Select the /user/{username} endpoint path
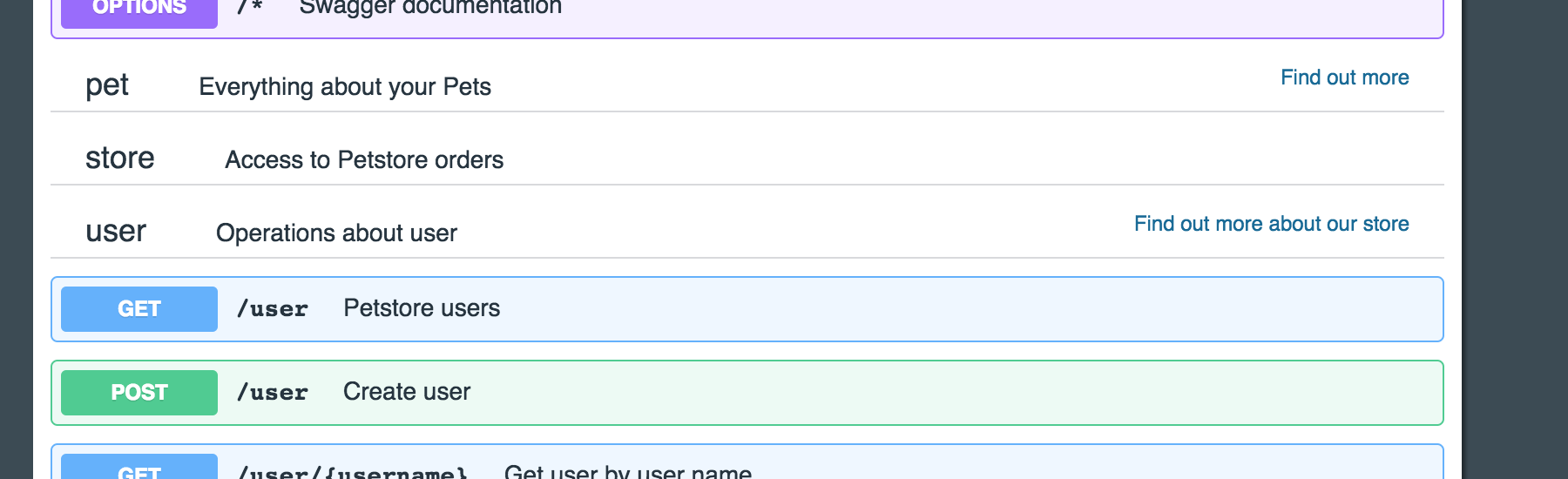The image size is (1568, 479). pyautogui.click(x=353, y=472)
